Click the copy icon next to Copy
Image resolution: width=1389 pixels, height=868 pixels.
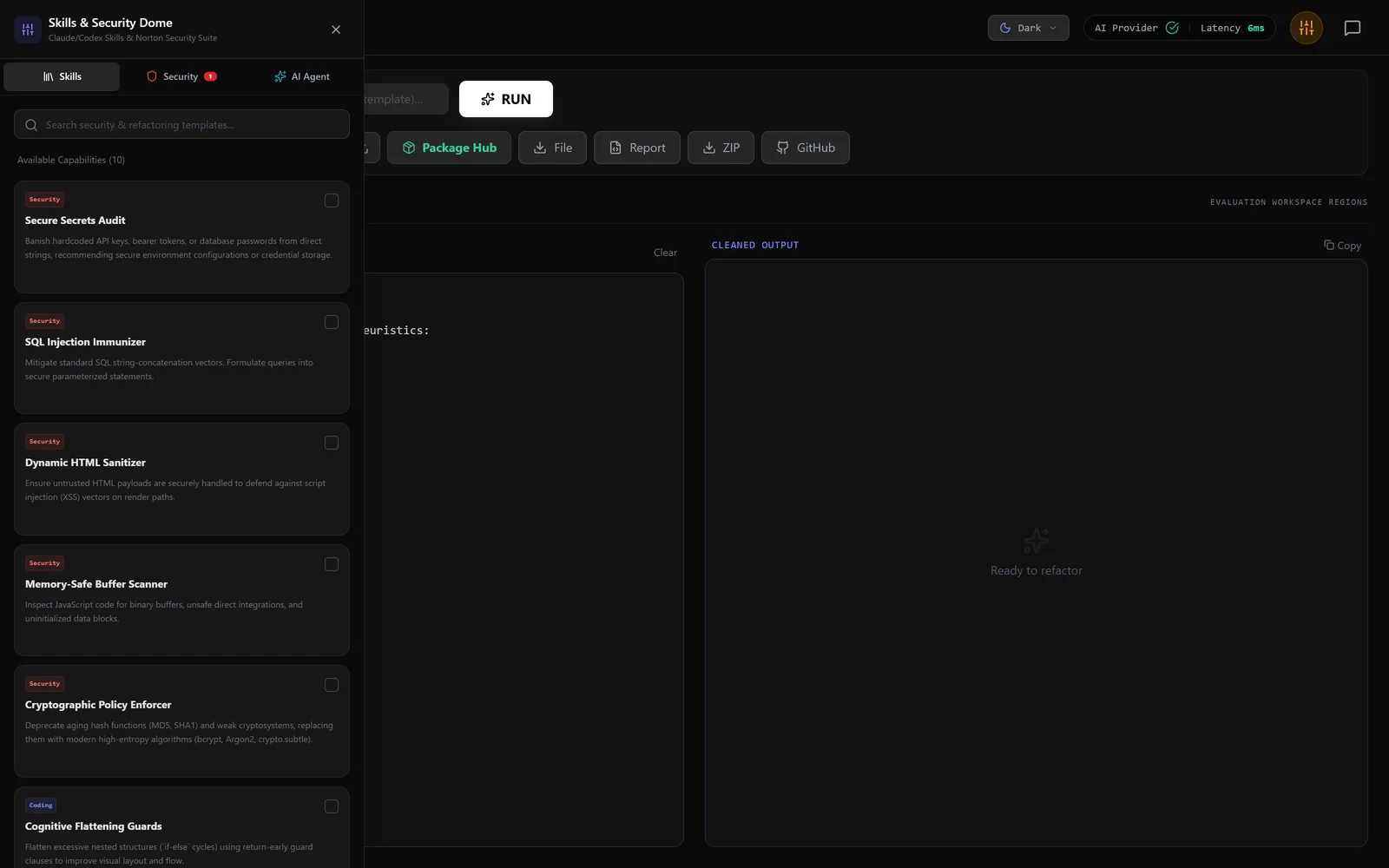click(1329, 245)
